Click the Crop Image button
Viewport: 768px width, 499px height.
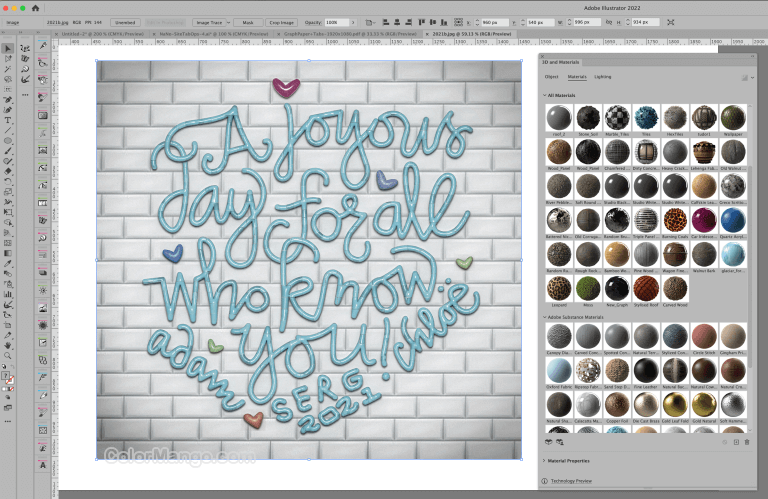[281, 21]
